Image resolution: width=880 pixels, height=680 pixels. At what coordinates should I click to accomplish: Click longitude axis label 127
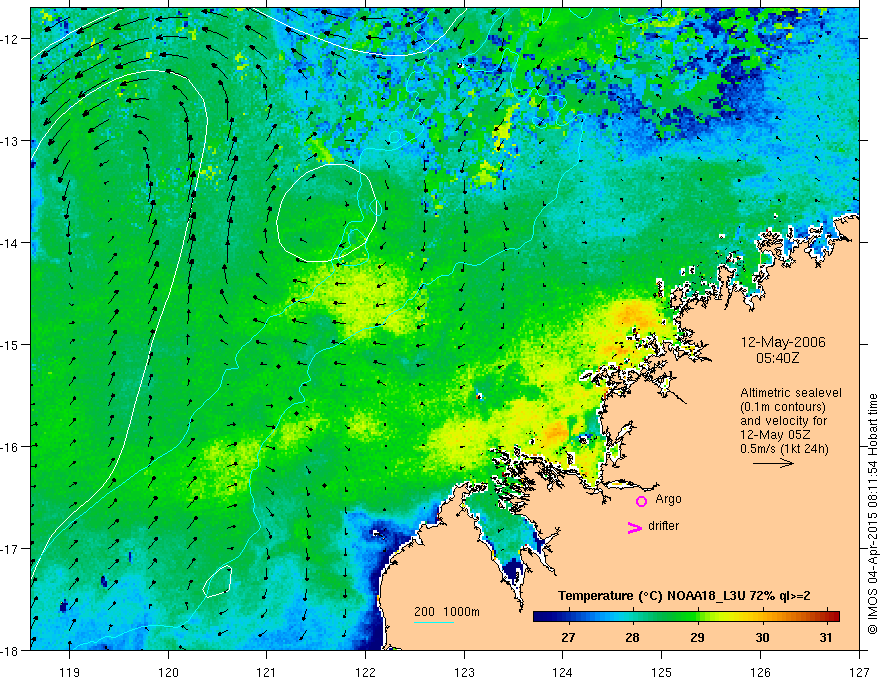coord(859,672)
